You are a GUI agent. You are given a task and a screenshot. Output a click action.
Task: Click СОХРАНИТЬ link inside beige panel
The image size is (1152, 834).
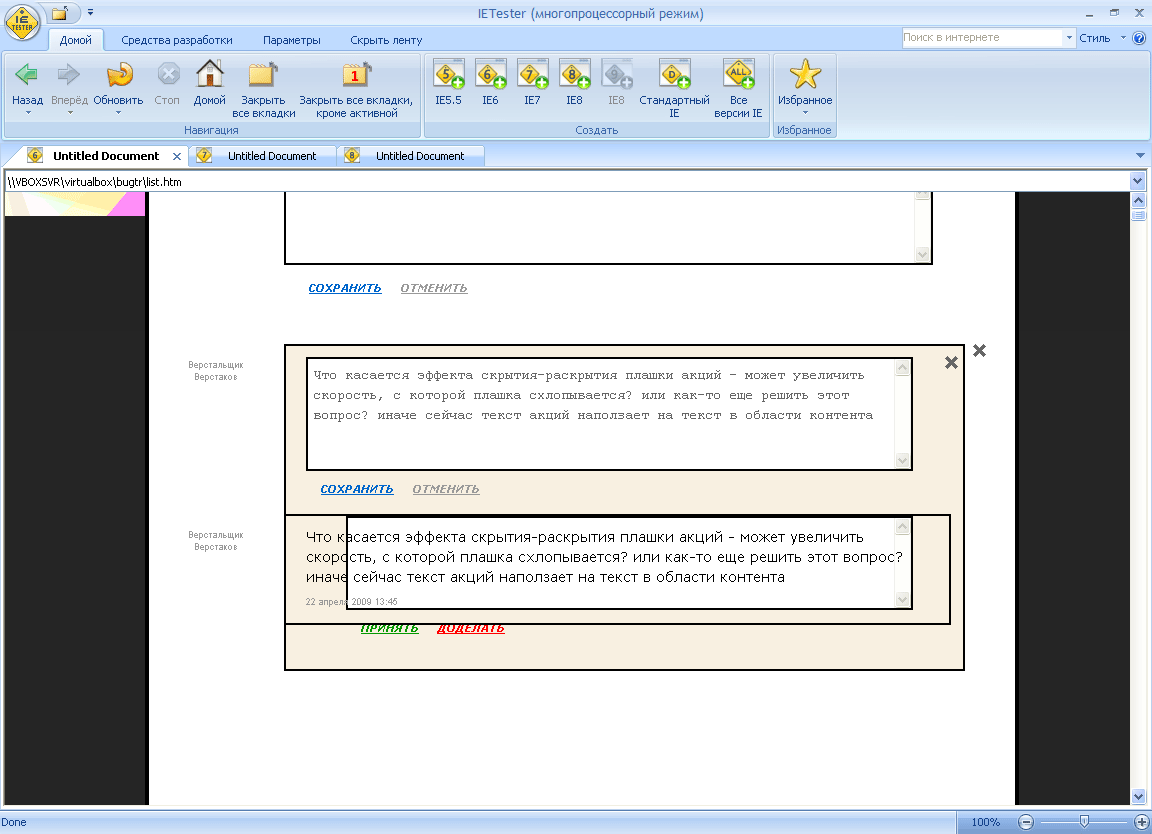(356, 489)
